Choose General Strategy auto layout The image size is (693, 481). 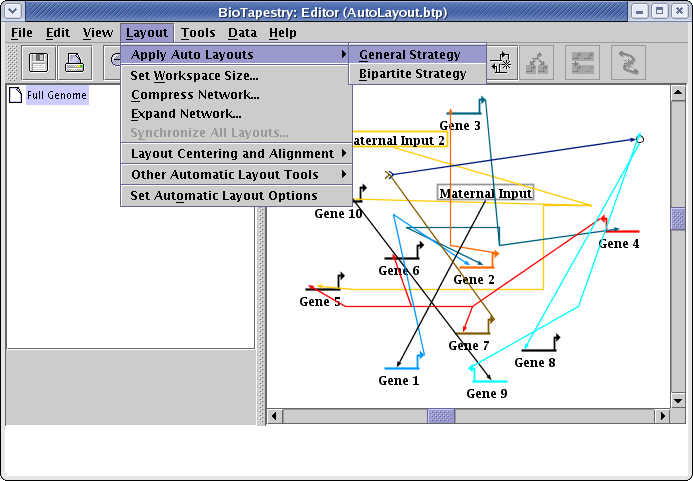[x=410, y=55]
